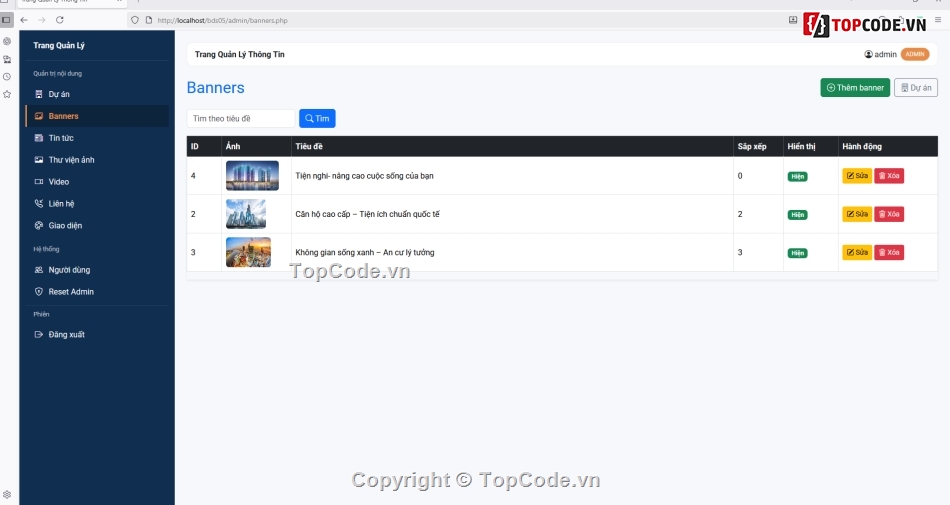Click Trang Quản Lý Thông Tin header text
Viewport: 950px width, 505px height.
pos(239,54)
